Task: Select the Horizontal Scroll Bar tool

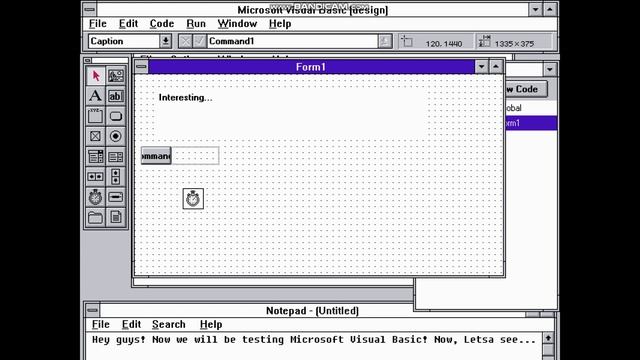Action: pyautogui.click(x=96, y=177)
